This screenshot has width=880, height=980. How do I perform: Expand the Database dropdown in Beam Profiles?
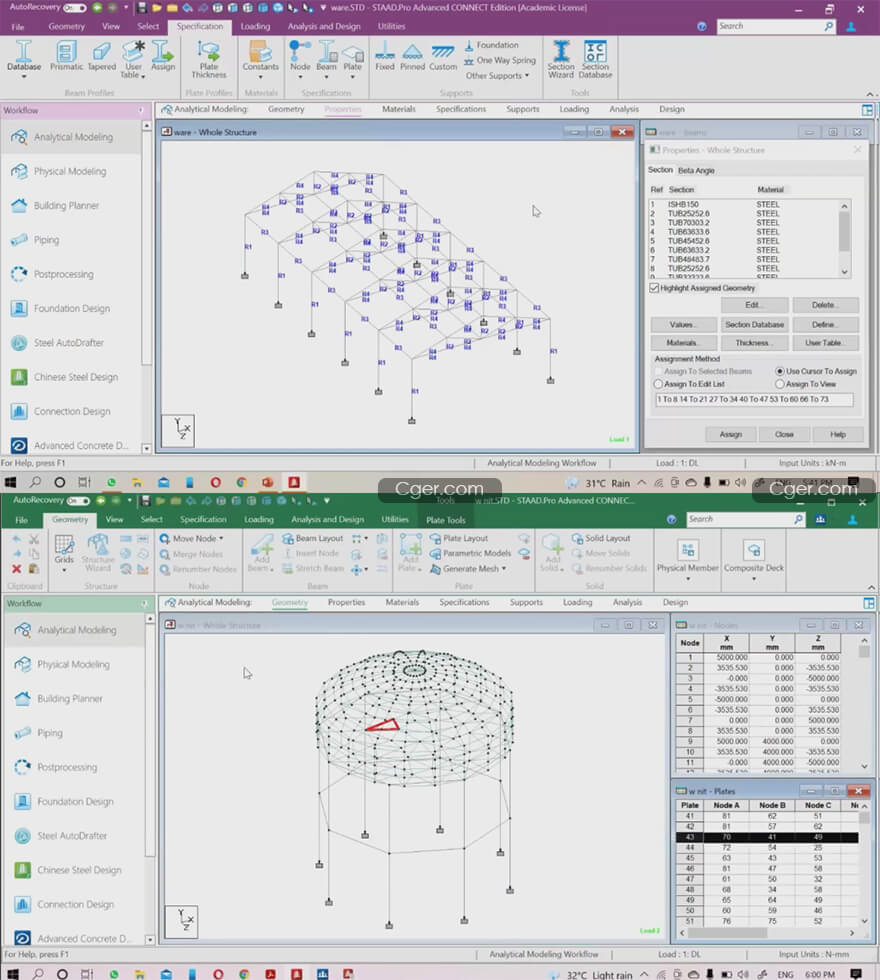(x=24, y=77)
